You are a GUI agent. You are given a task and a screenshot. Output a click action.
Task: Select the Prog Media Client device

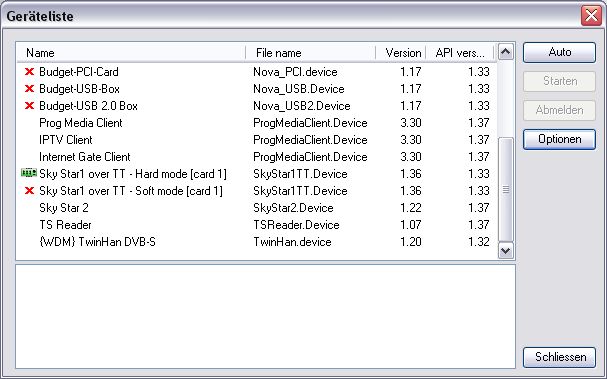[x=257, y=123]
